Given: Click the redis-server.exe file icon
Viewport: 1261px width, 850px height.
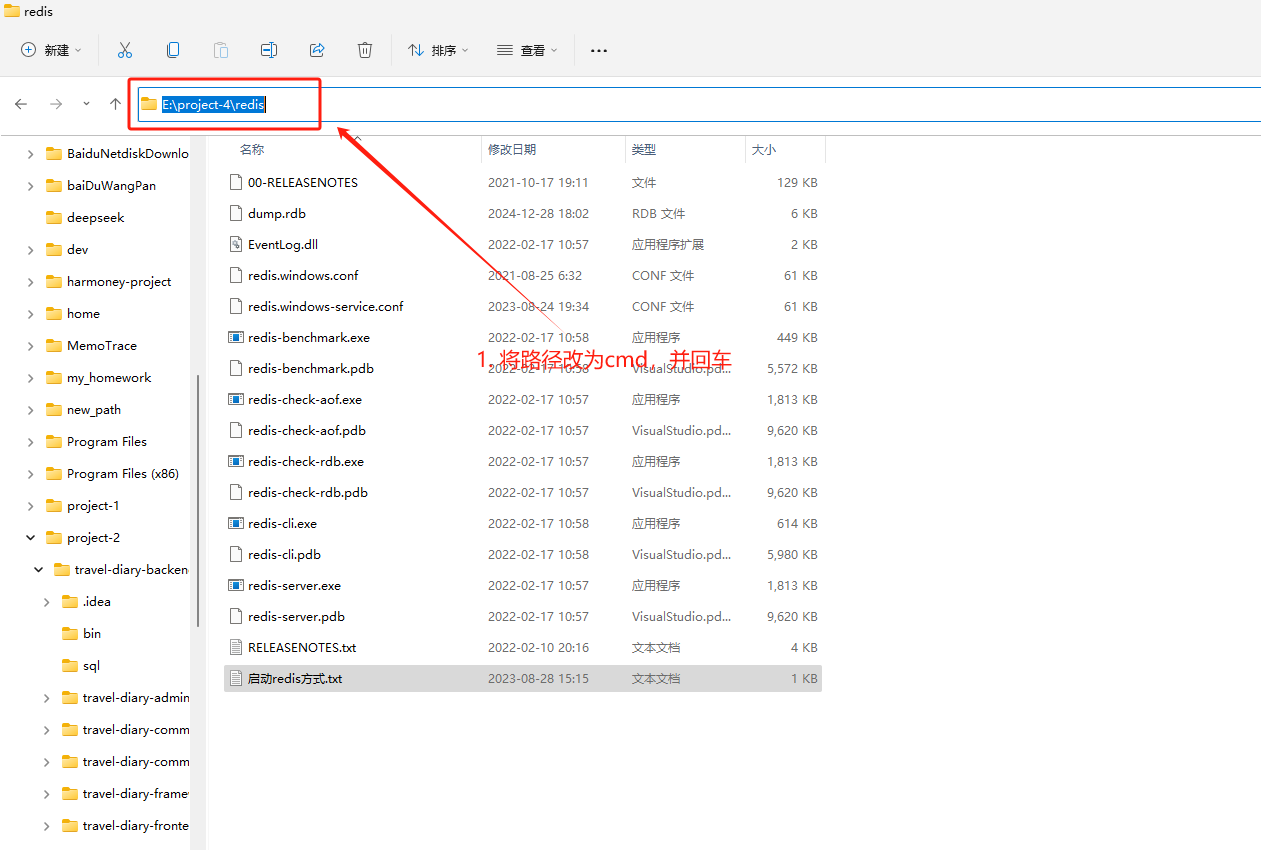Looking at the screenshot, I should point(236,585).
